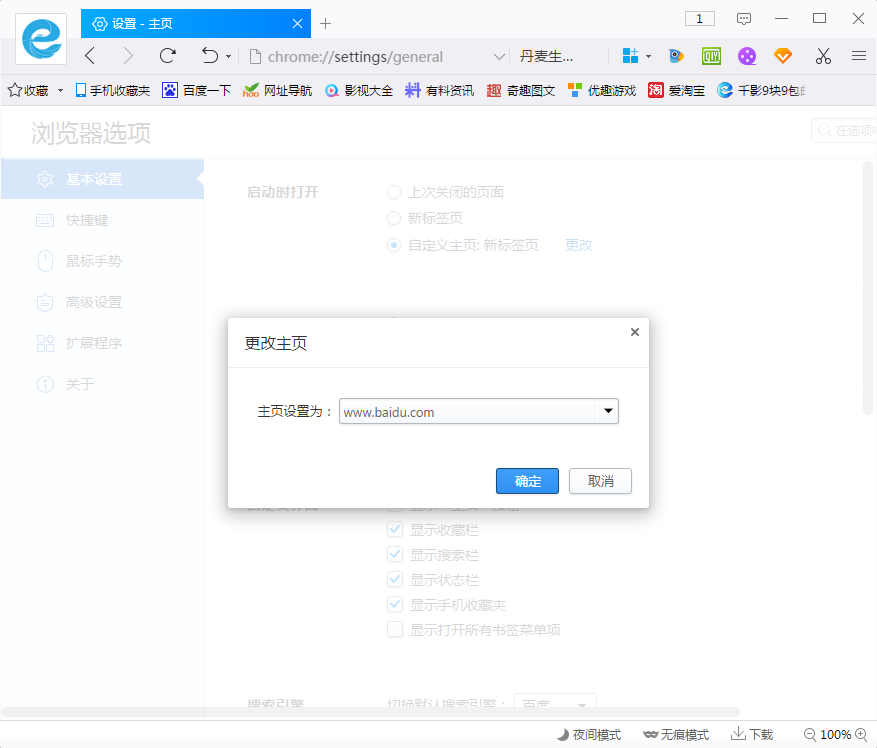Click the scissors screenshot tool icon
The width and height of the screenshot is (877, 748).
(x=822, y=57)
